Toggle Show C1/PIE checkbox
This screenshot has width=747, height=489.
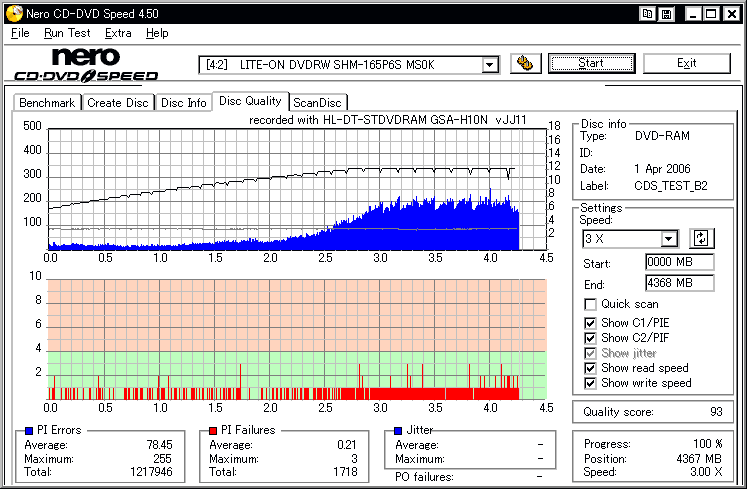coord(590,323)
